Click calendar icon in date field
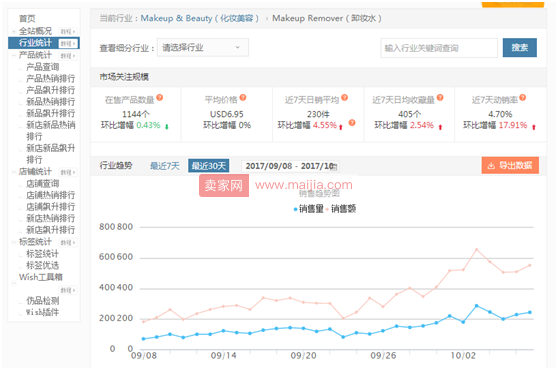The image size is (558, 370). pyautogui.click(x=334, y=166)
